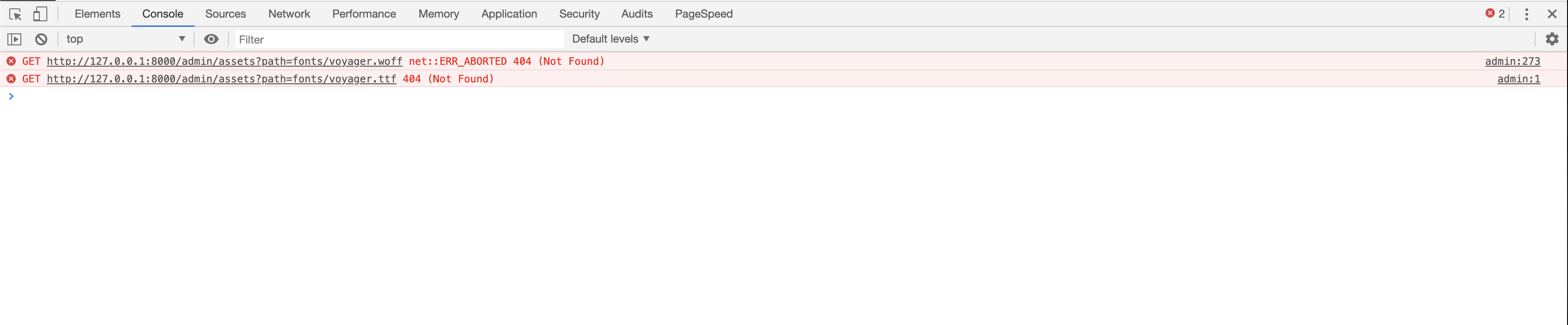Open source link admin:1
The height and width of the screenshot is (325, 1568).
[1518, 79]
